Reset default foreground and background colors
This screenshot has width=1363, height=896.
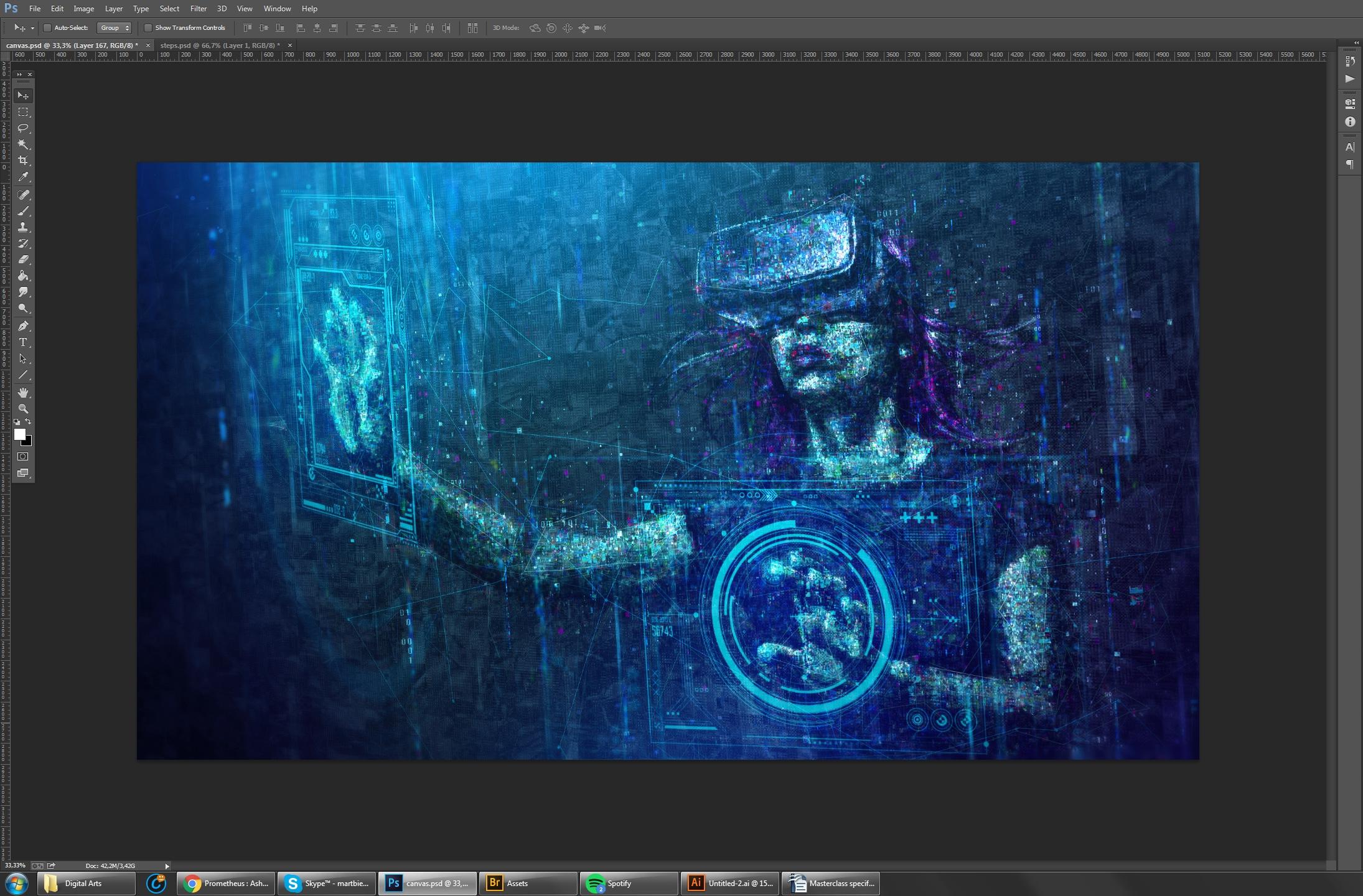[x=17, y=422]
